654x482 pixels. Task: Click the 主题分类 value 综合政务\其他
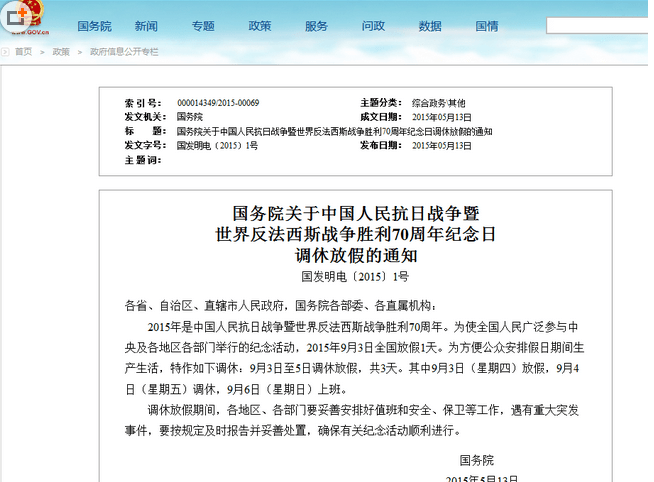click(x=438, y=103)
